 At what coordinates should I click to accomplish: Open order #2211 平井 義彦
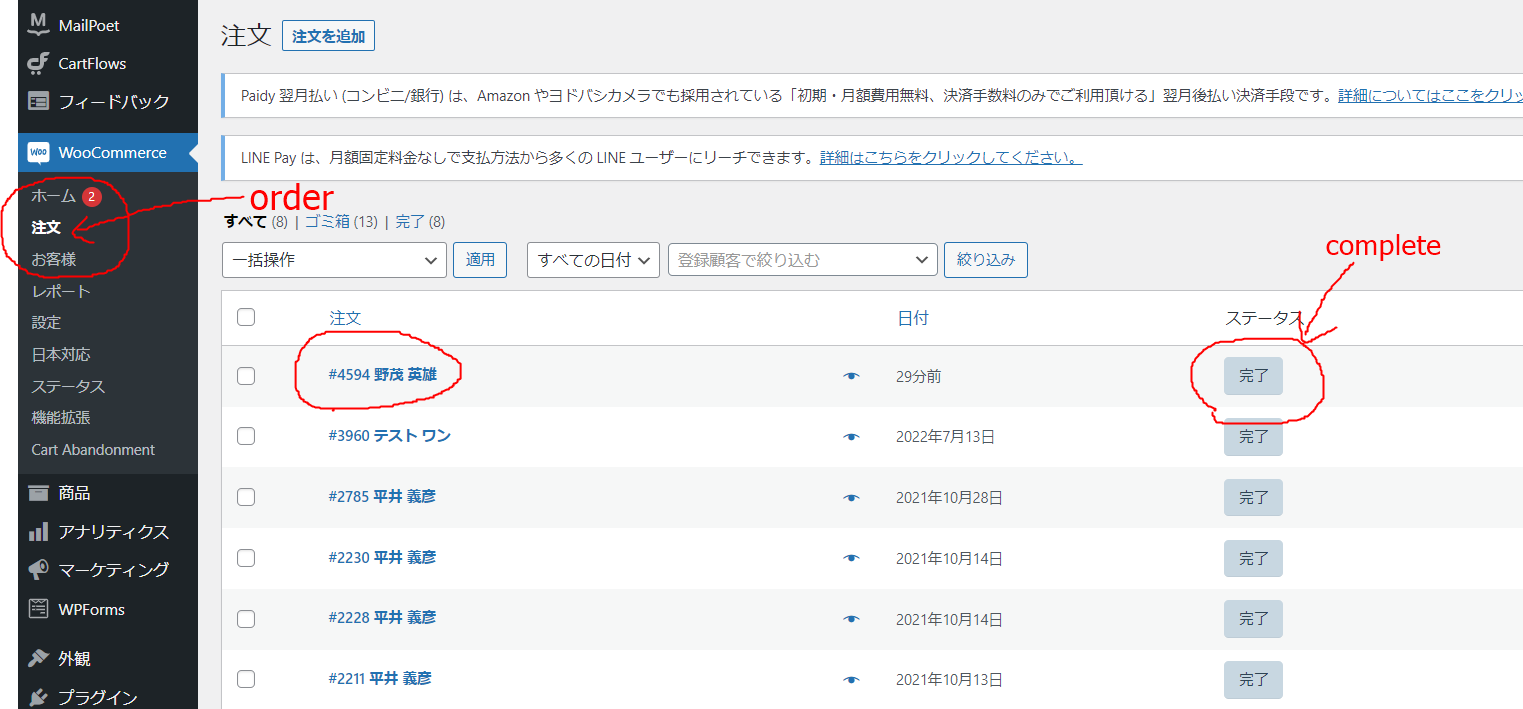point(380,679)
